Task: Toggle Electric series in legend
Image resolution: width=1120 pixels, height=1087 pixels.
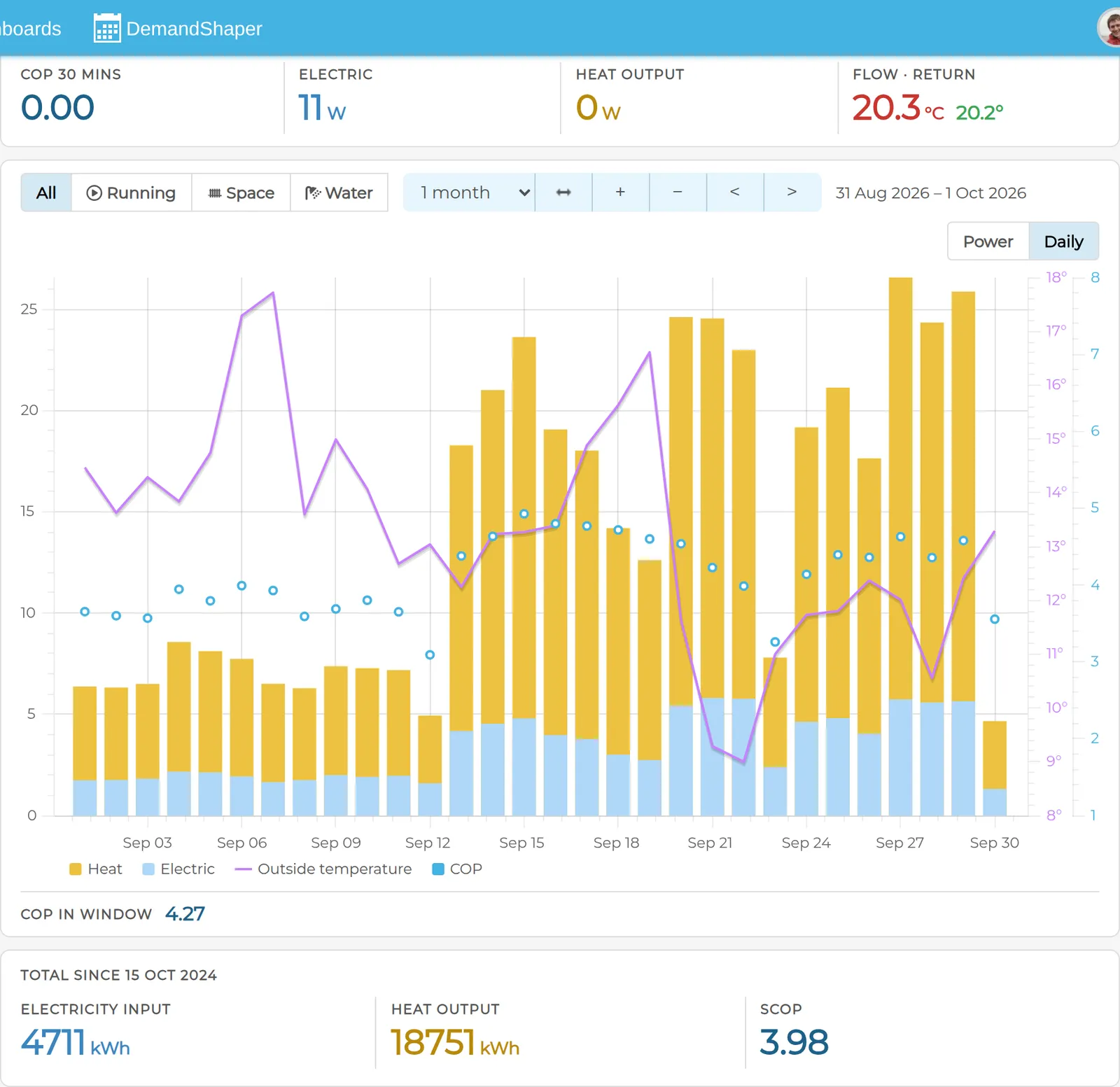Action: tap(178, 869)
